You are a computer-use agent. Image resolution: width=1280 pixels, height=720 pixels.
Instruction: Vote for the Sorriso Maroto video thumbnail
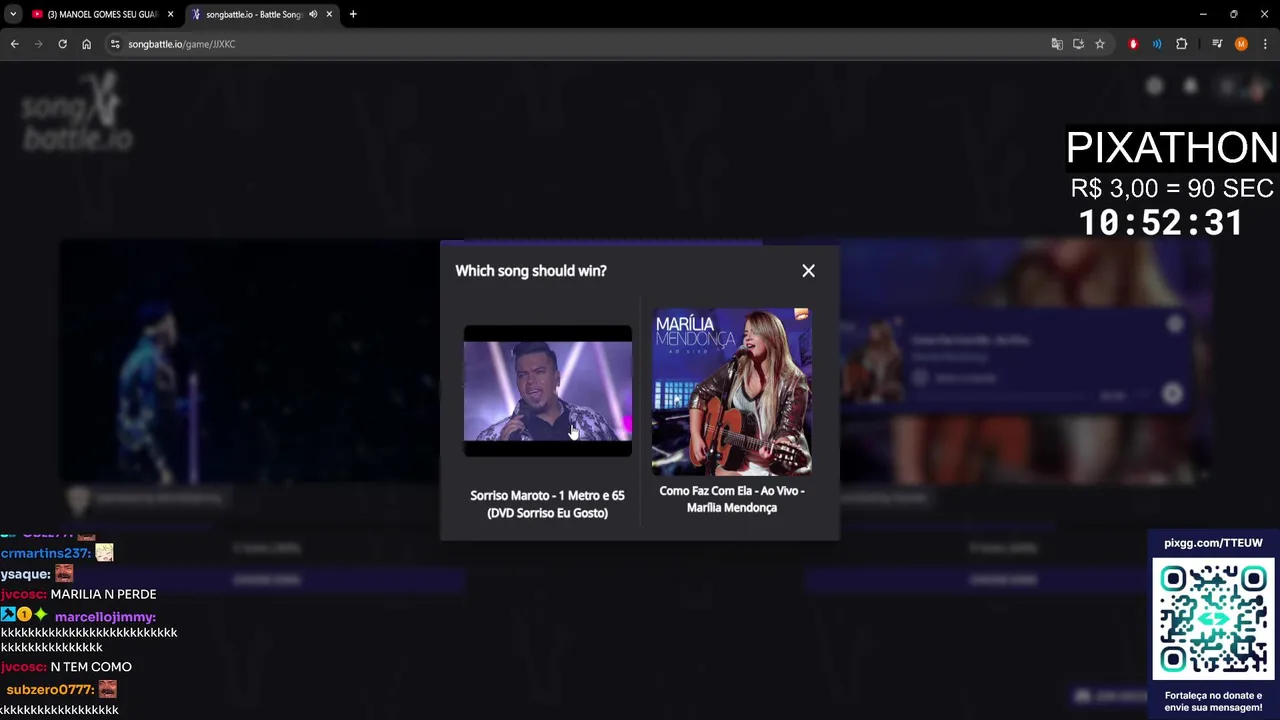click(548, 391)
